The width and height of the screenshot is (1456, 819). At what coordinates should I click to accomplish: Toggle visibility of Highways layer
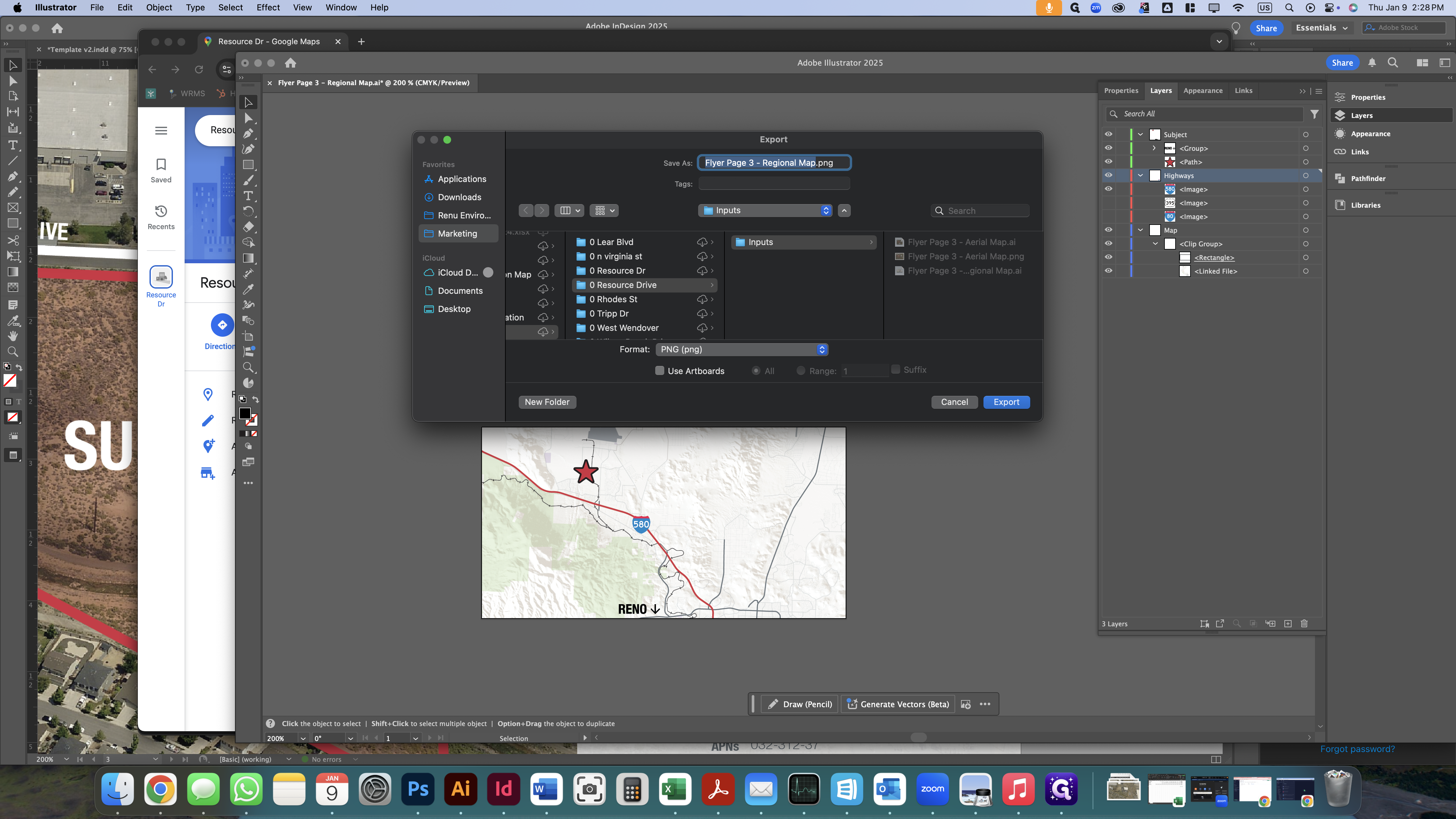point(1108,175)
